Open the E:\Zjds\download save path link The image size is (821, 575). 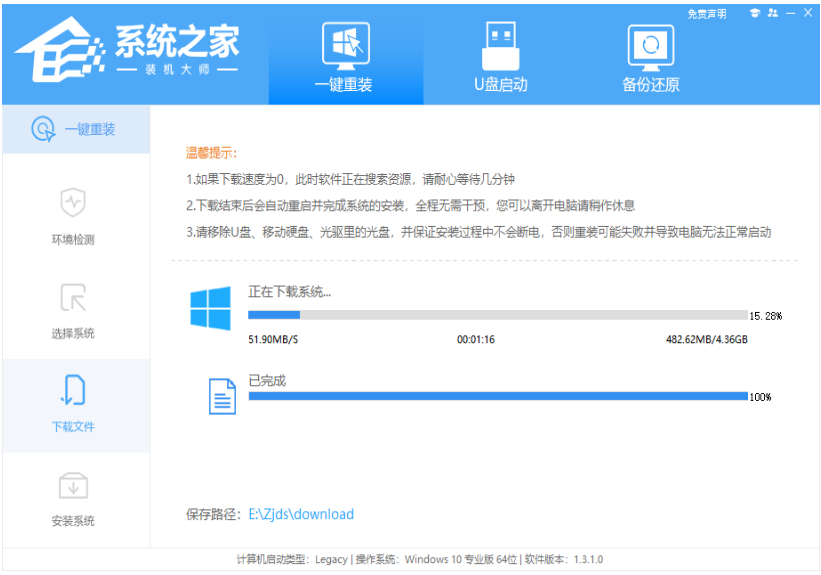(x=301, y=514)
